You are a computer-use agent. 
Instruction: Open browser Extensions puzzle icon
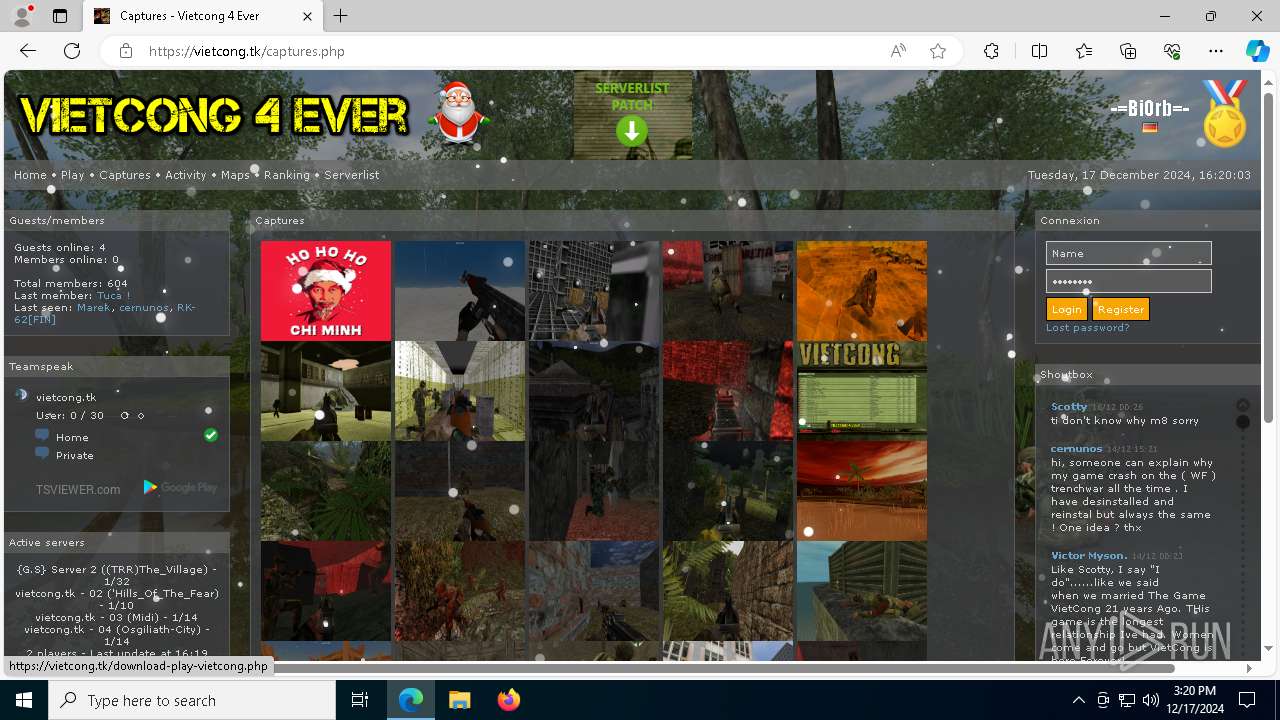tap(991, 51)
